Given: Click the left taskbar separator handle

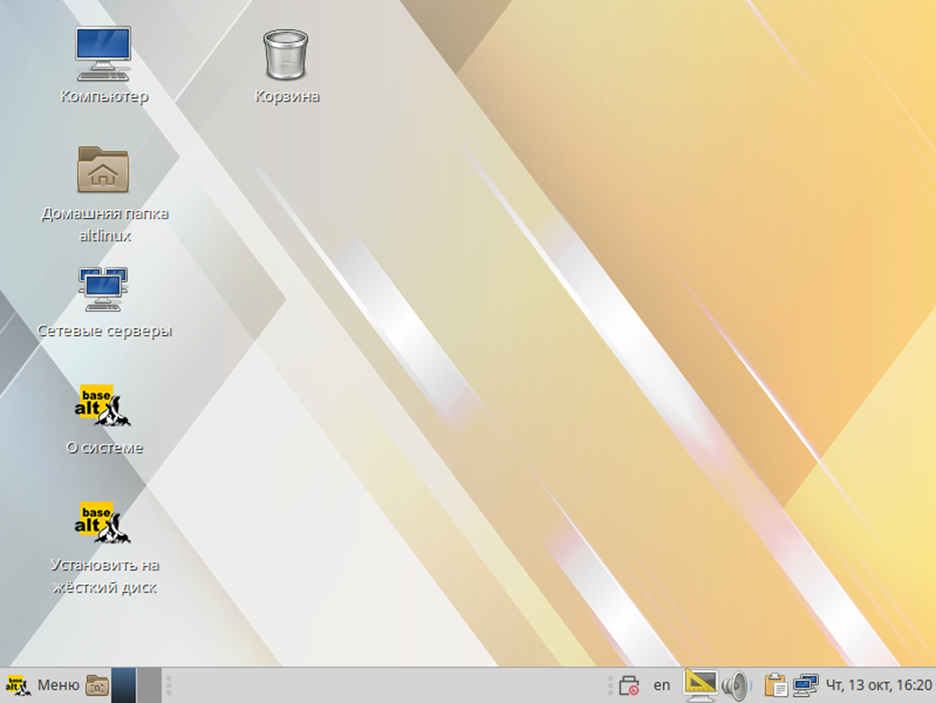Looking at the screenshot, I should click(x=169, y=685).
